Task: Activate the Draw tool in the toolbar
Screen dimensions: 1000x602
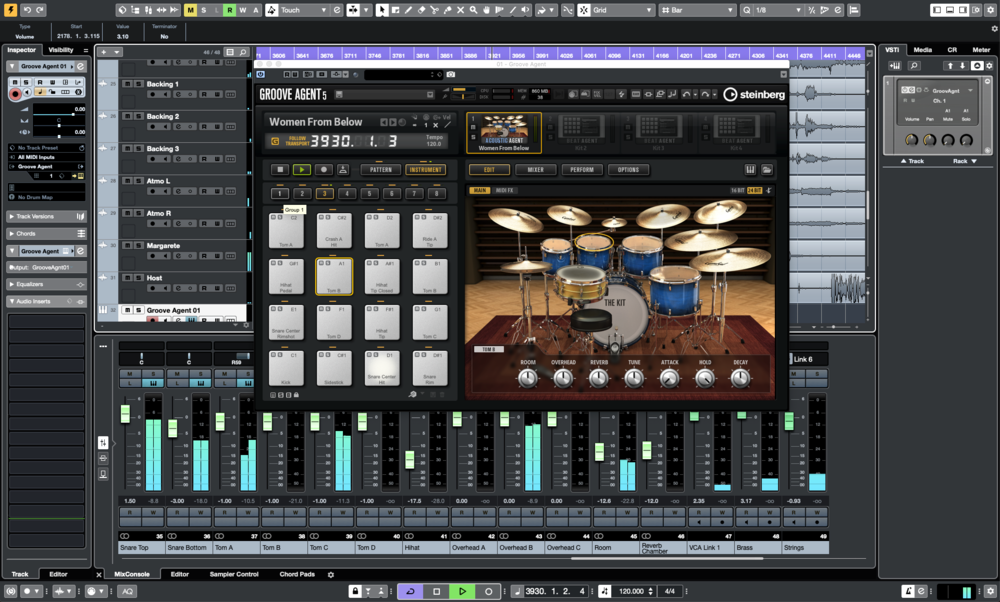Action: coord(408,9)
